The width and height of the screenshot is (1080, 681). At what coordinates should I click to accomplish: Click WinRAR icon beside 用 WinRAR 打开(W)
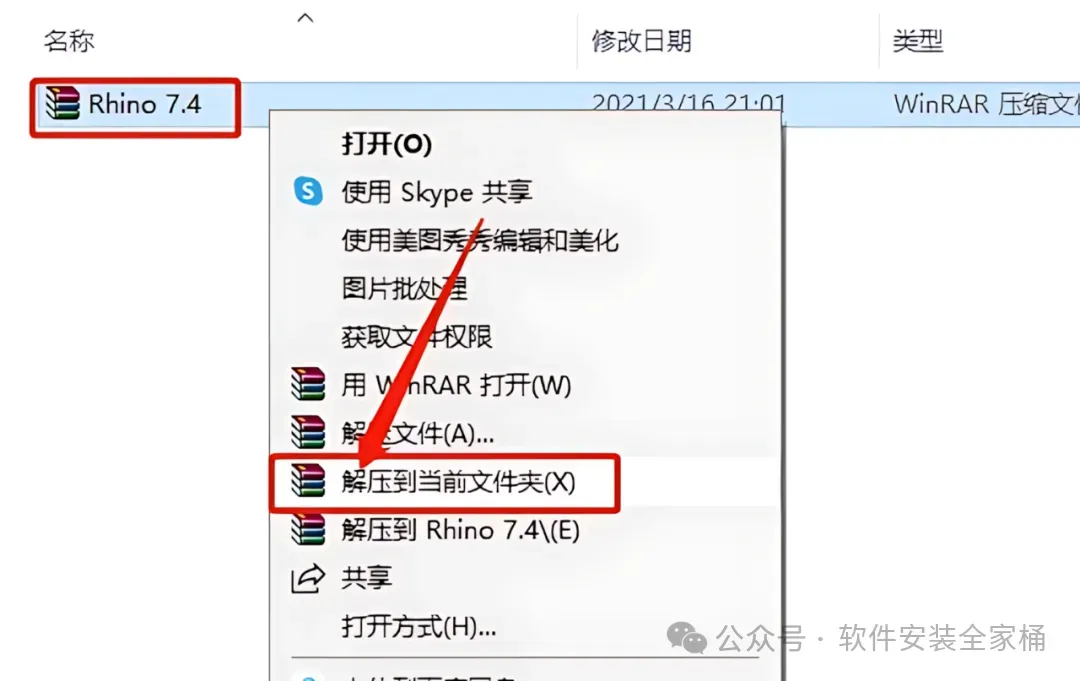pos(308,384)
